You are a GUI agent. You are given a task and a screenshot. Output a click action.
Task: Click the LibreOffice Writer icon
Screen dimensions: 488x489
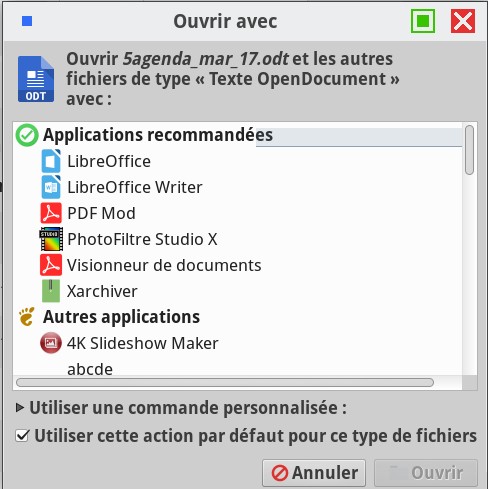point(51,187)
